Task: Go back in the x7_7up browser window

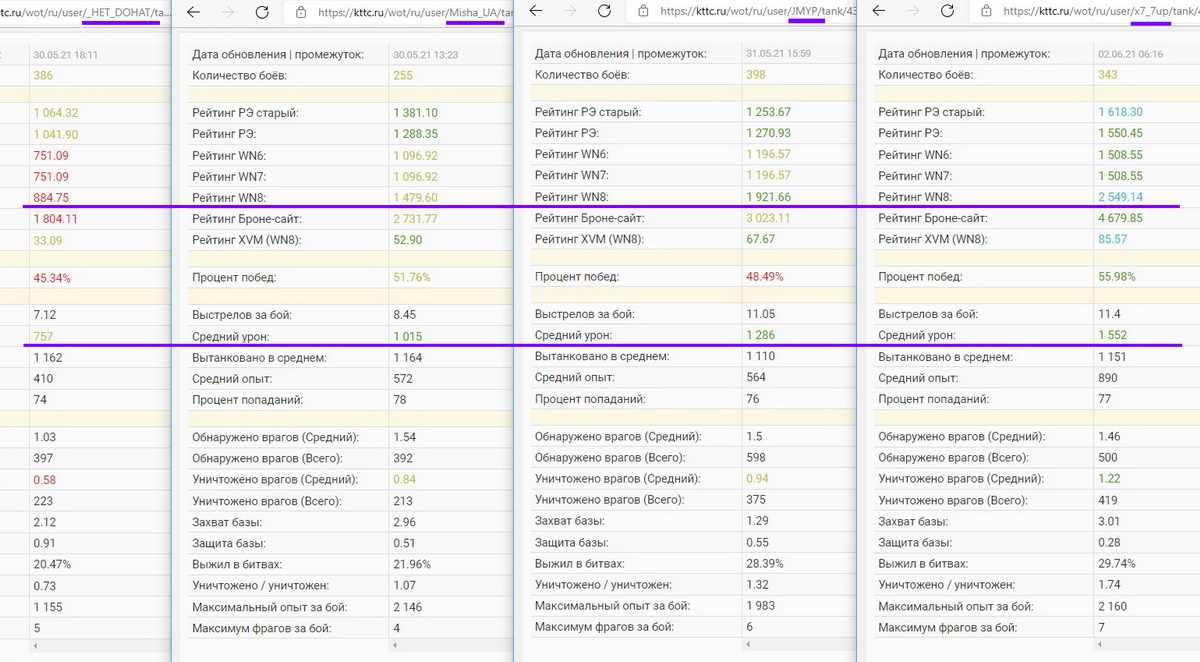Action: pyautogui.click(x=879, y=13)
